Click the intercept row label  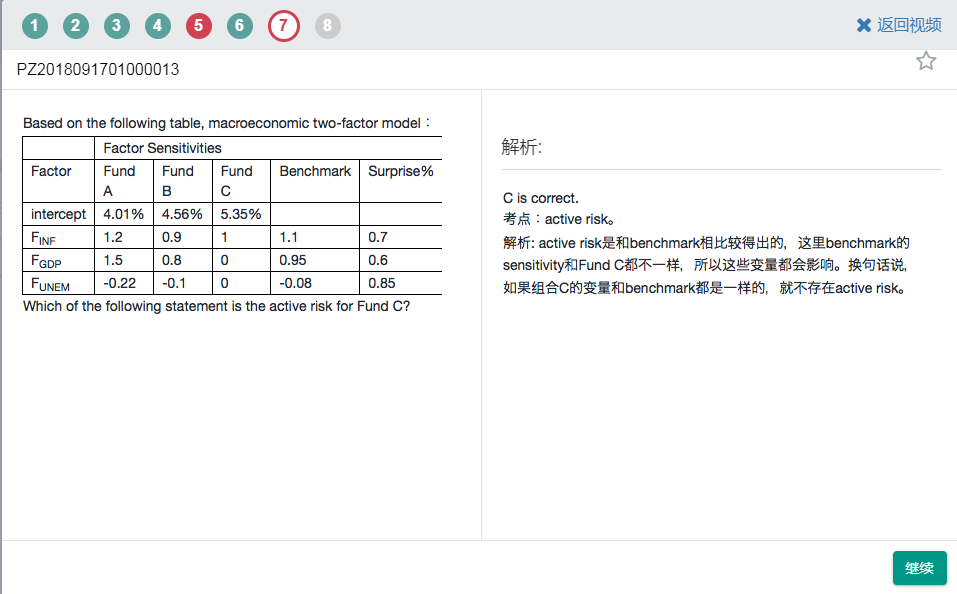click(x=58, y=214)
